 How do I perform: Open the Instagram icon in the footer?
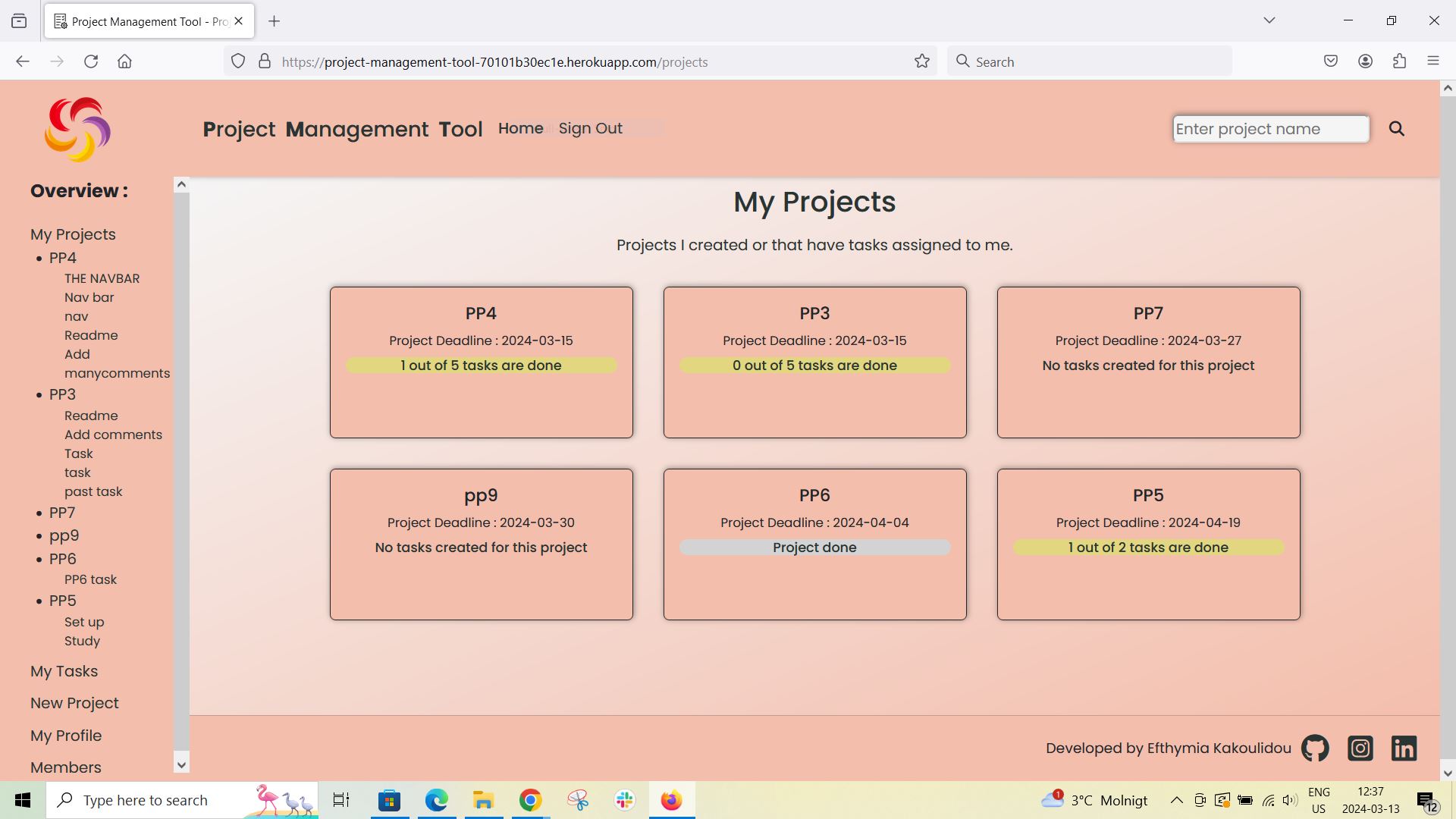pyautogui.click(x=1360, y=748)
